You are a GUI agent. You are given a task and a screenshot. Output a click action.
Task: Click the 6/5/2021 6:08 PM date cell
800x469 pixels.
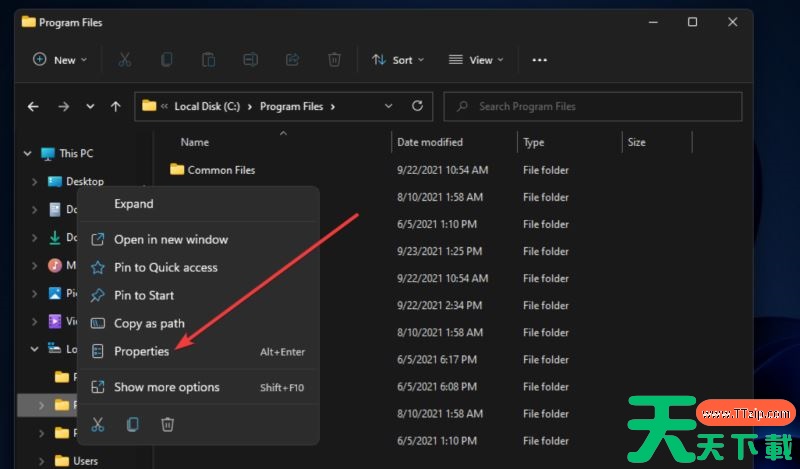pyautogui.click(x=437, y=386)
